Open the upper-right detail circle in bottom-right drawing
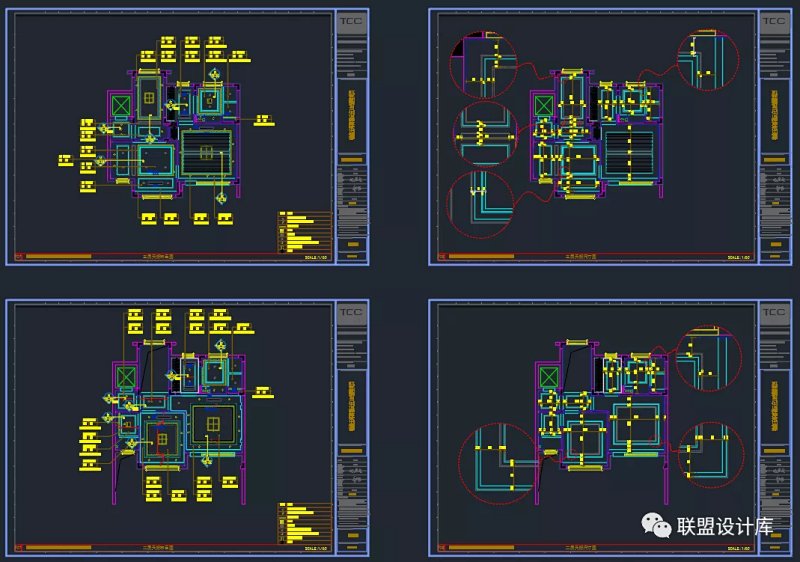Viewport: 800px width, 562px height. 709,357
